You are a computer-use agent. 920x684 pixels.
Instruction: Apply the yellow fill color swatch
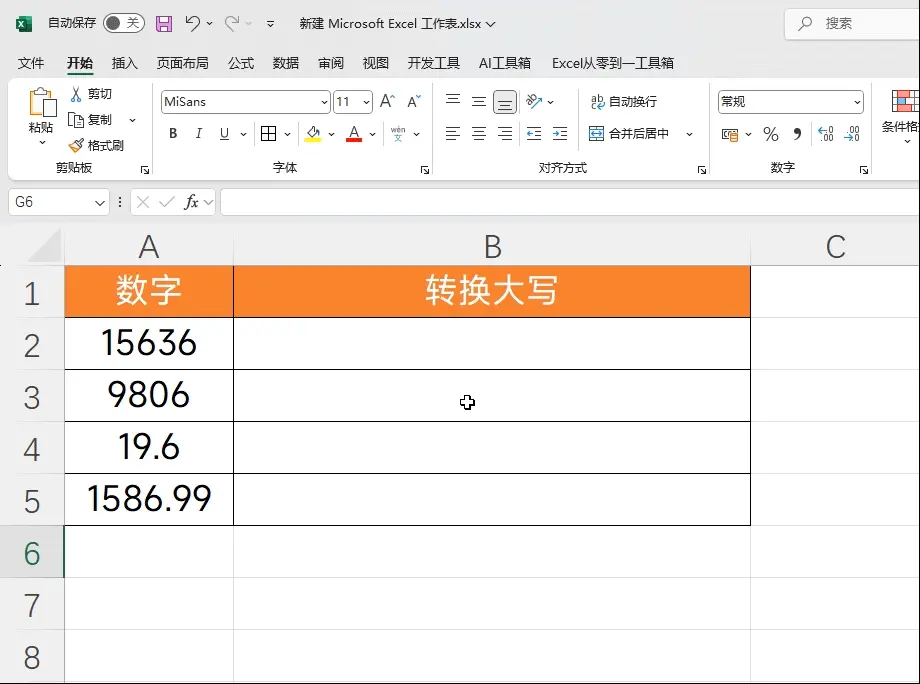(x=313, y=134)
